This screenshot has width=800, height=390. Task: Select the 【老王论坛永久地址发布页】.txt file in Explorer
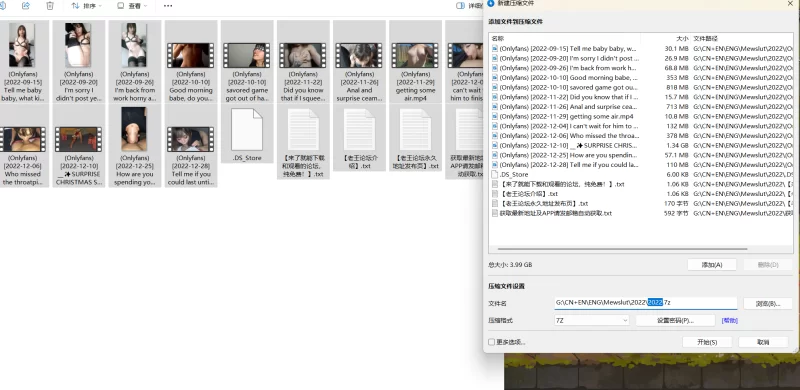[x=415, y=138]
